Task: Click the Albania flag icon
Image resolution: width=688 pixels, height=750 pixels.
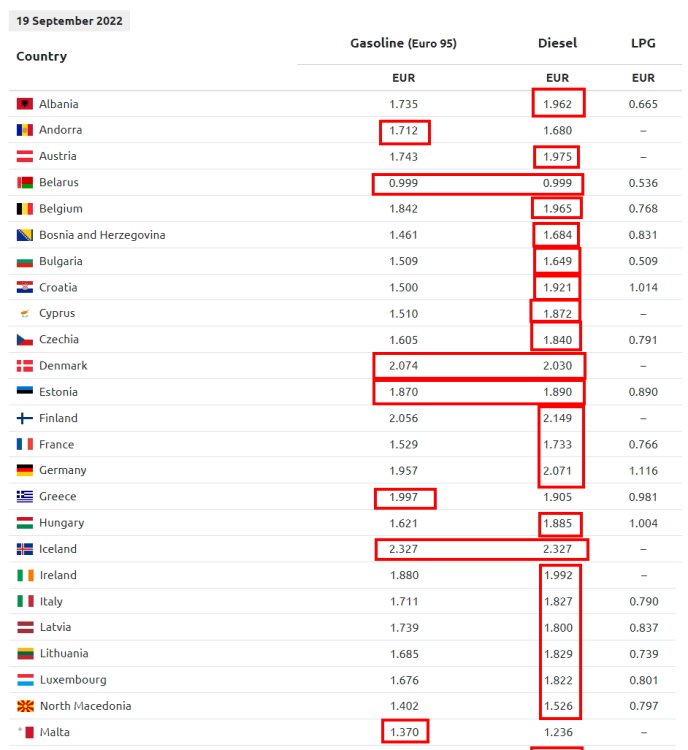Action: [25, 104]
